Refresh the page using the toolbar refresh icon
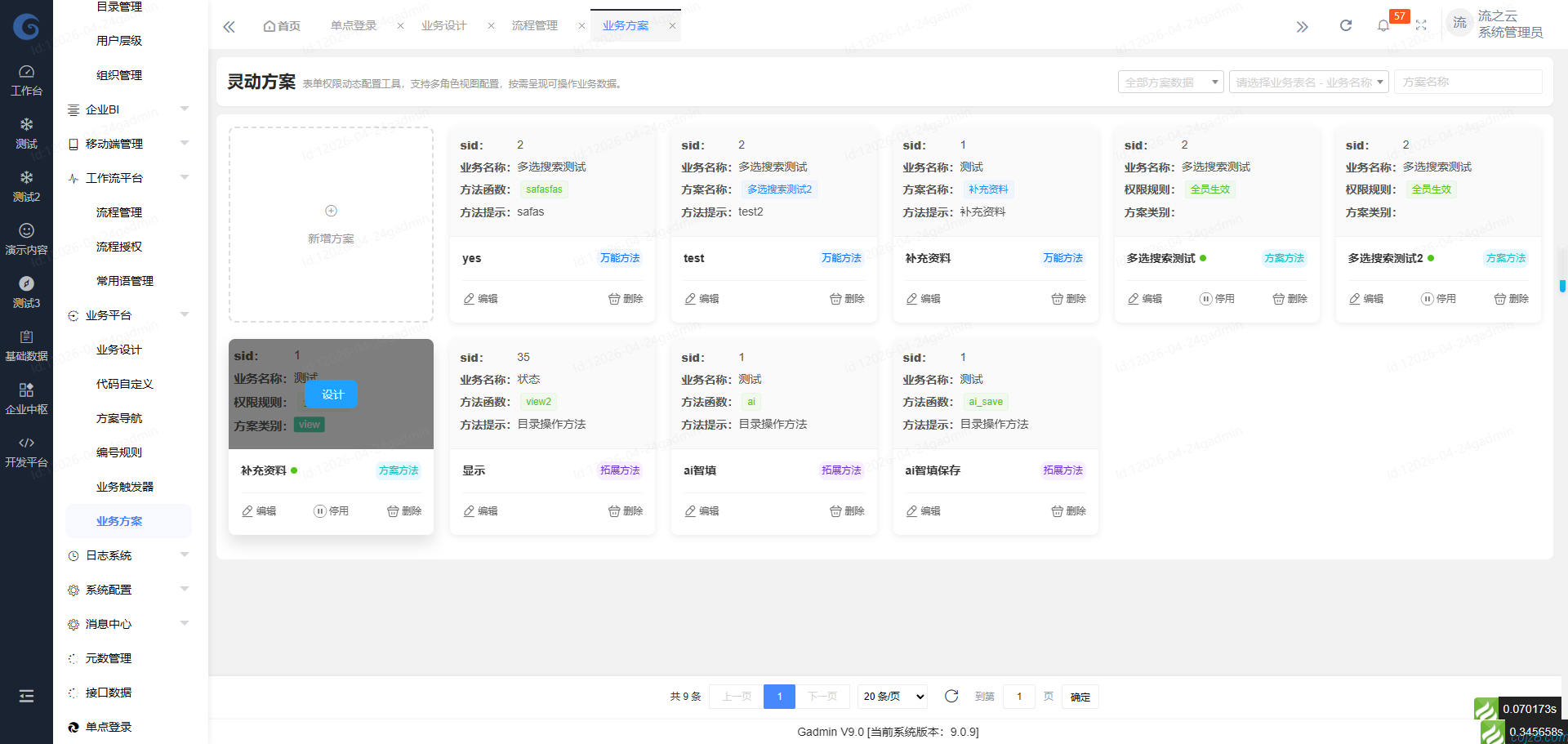The width and height of the screenshot is (1568, 744). (x=1345, y=25)
